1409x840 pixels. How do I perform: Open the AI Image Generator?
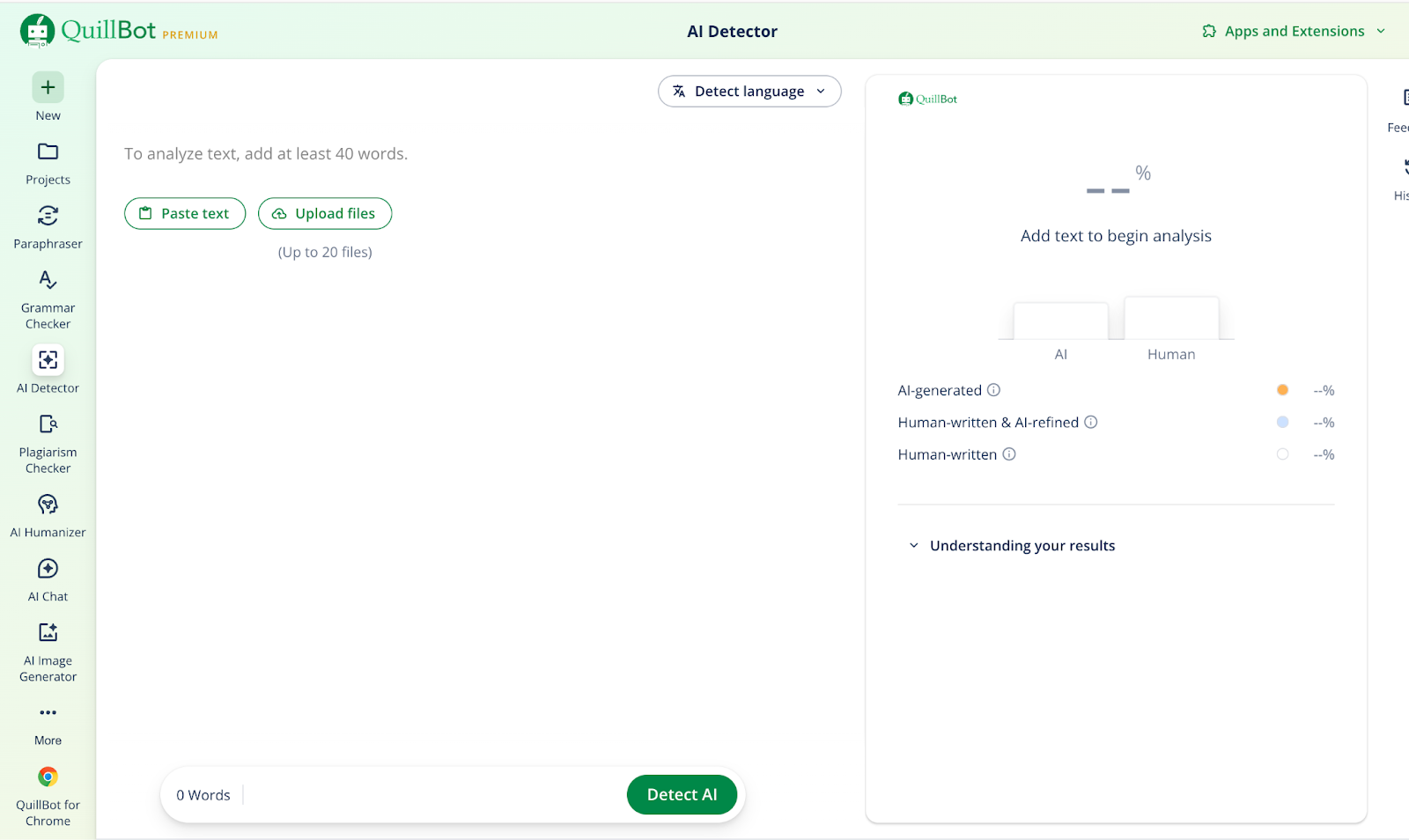point(48,633)
